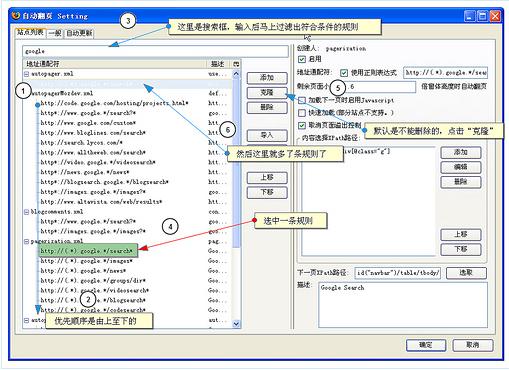Click 下移 next to the rule list

coord(267,192)
